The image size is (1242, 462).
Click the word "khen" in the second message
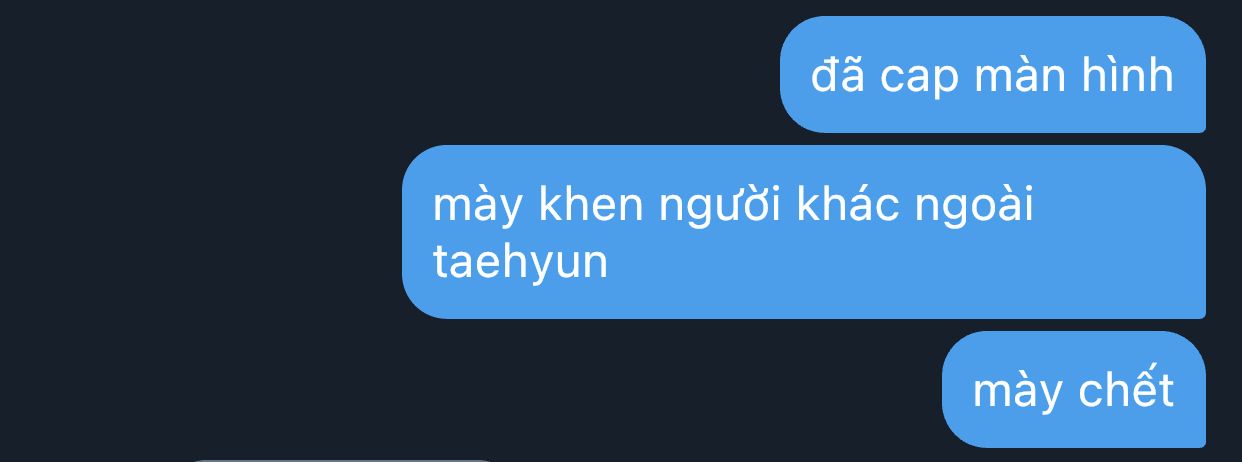(x=591, y=205)
